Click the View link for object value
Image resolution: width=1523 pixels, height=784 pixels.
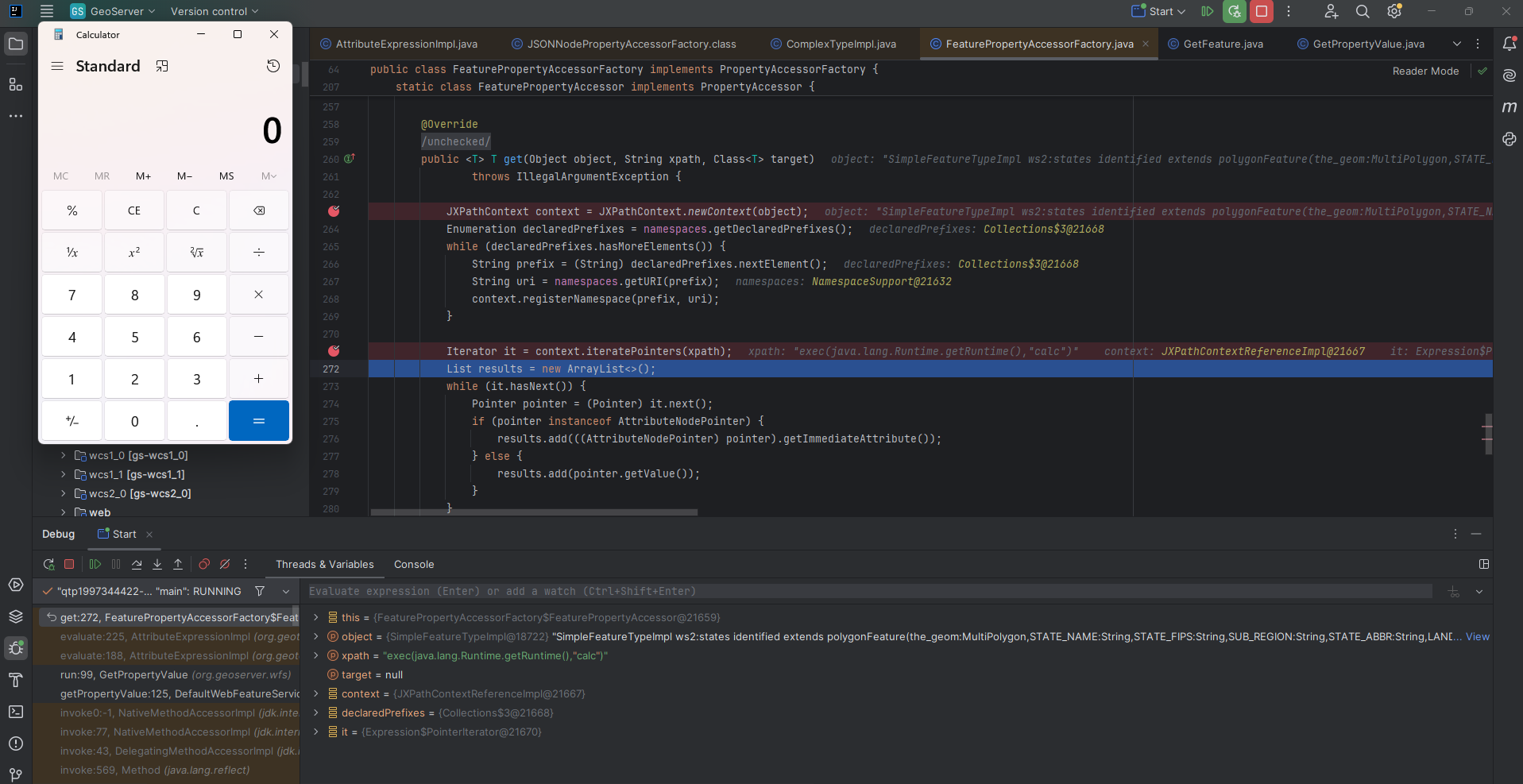pos(1477,637)
